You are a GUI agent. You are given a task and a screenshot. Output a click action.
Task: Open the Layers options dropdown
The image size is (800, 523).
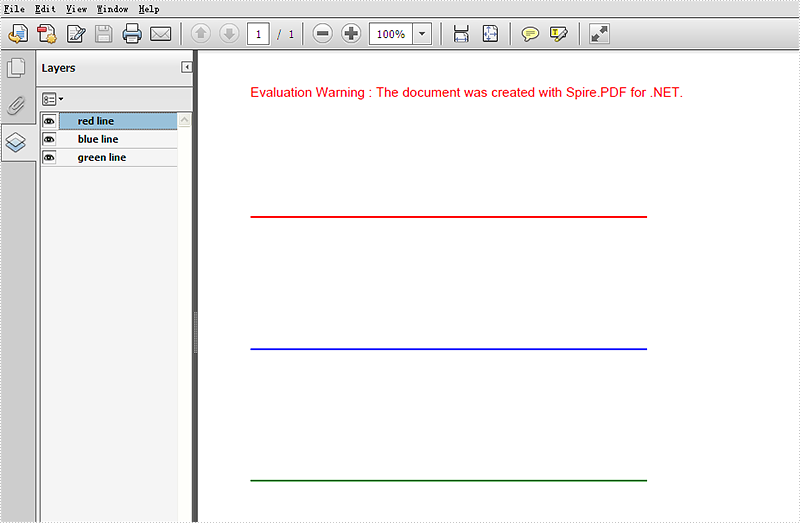[x=53, y=99]
